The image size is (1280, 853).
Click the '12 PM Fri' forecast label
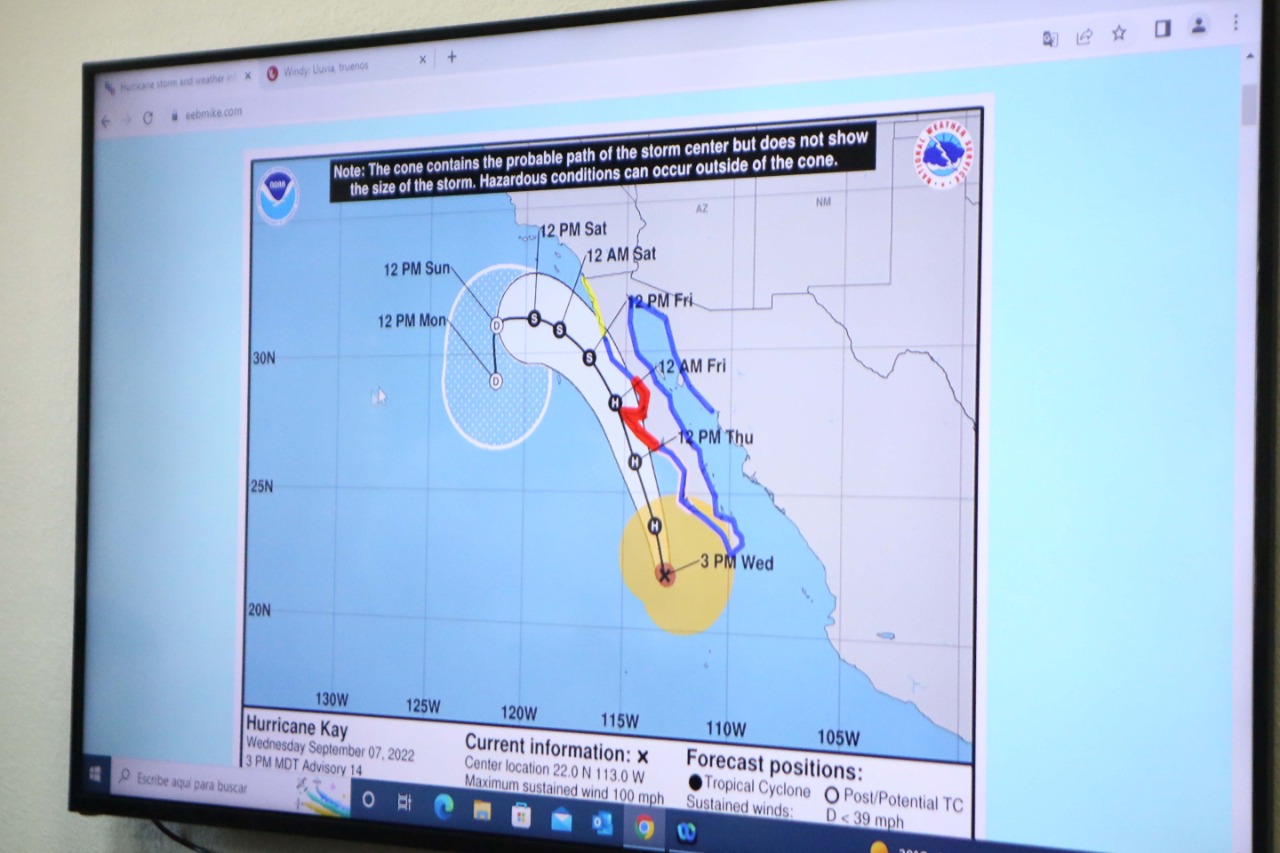point(660,300)
